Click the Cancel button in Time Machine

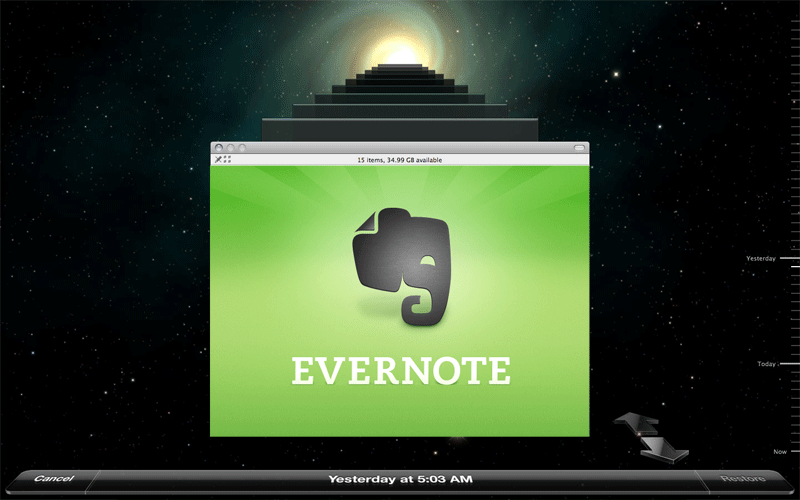(x=54, y=479)
